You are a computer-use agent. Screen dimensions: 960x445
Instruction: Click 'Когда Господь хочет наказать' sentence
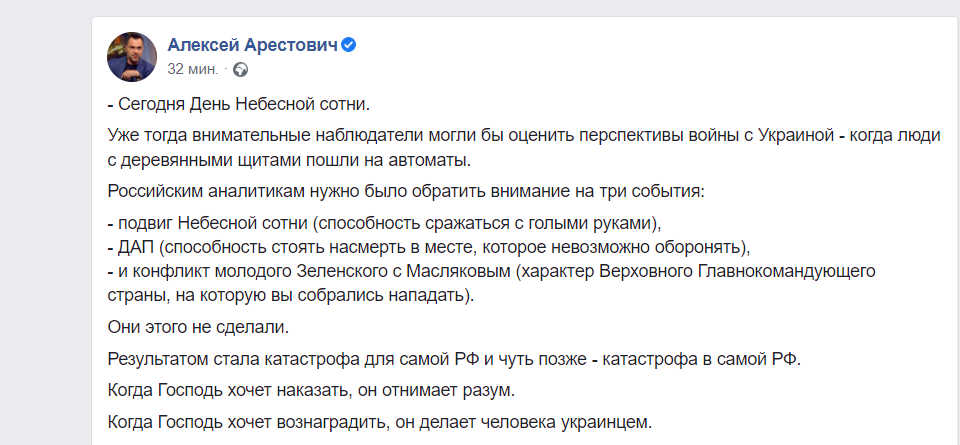(x=311, y=390)
